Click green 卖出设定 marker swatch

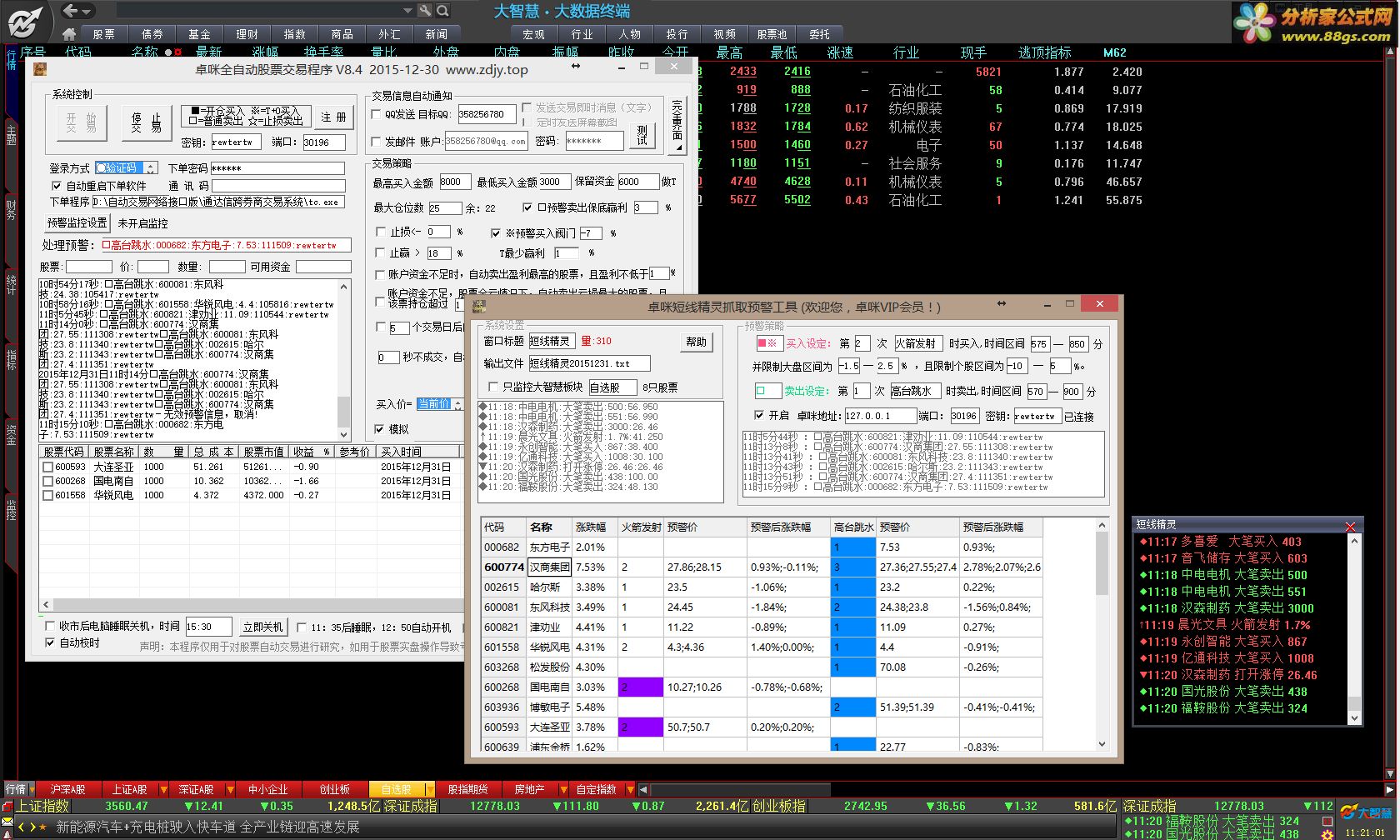(x=767, y=391)
